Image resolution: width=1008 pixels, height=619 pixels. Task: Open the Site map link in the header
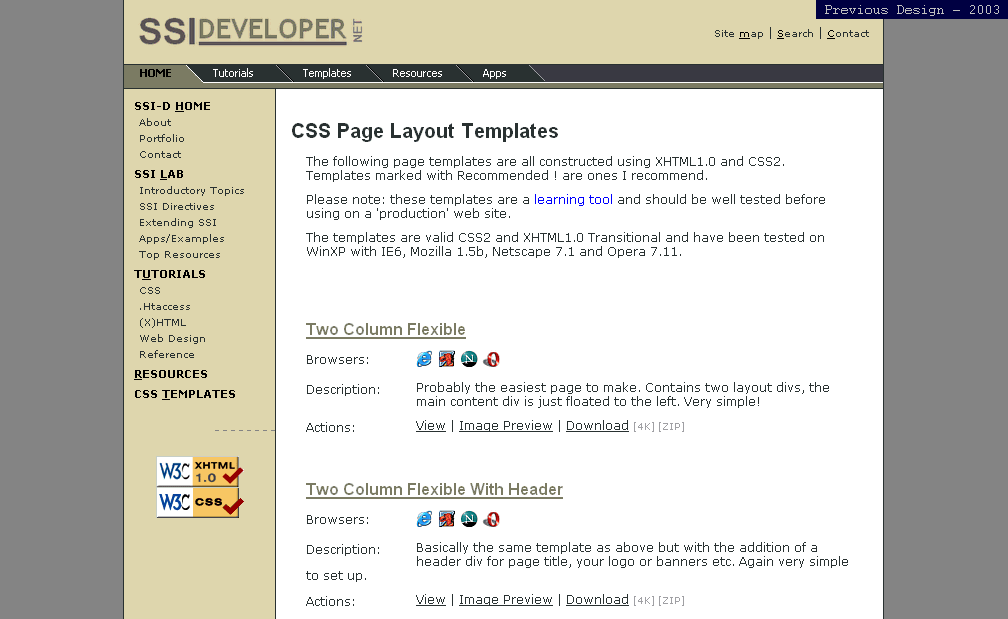click(x=738, y=34)
